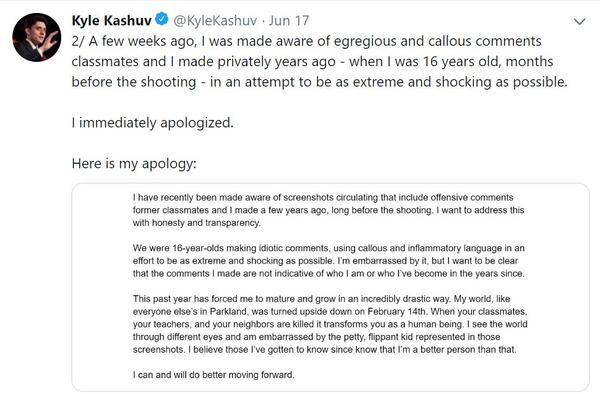
Task: Open the attached apology statement image
Action: [x=330, y=287]
